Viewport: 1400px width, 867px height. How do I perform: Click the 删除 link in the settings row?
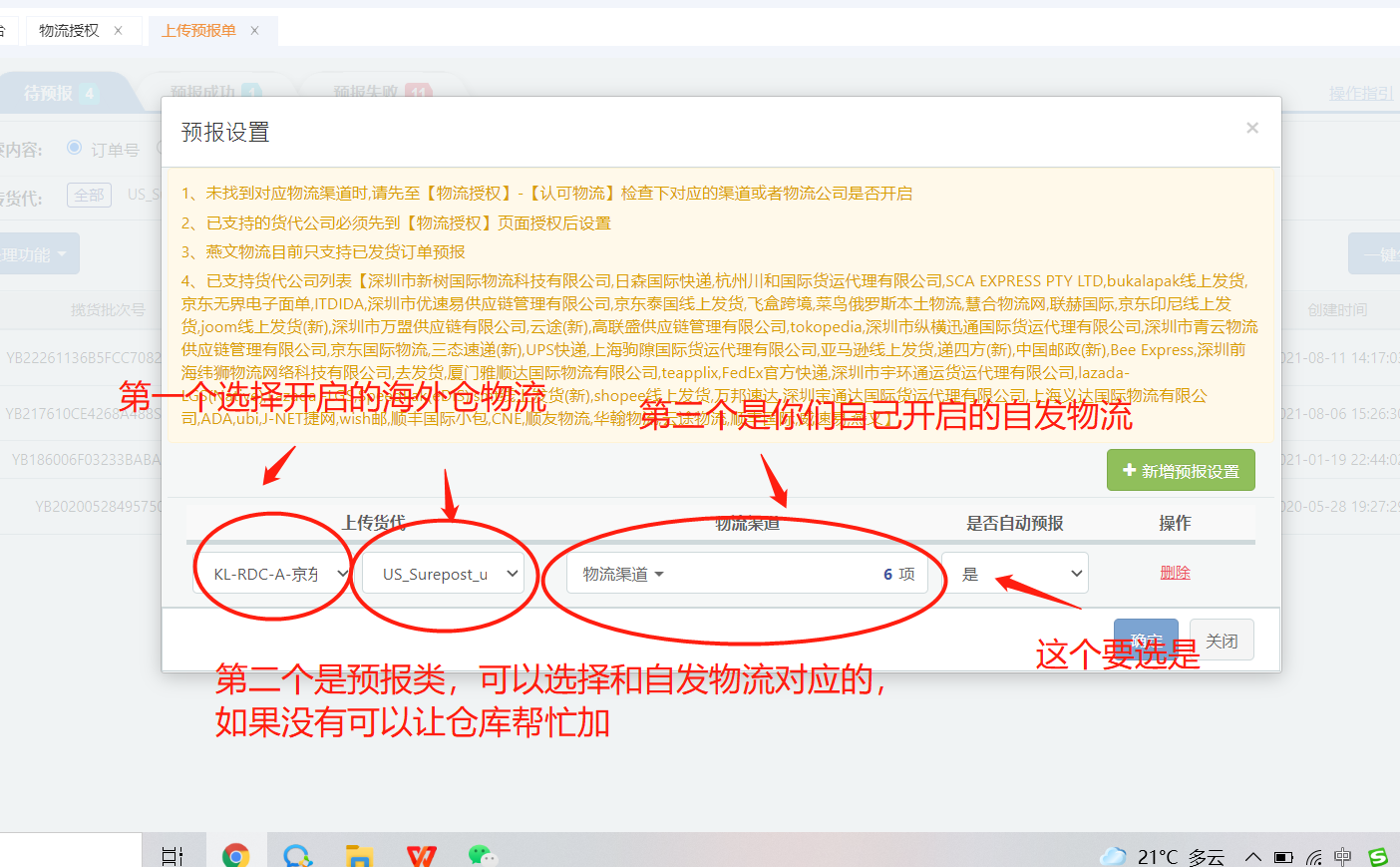[1175, 573]
